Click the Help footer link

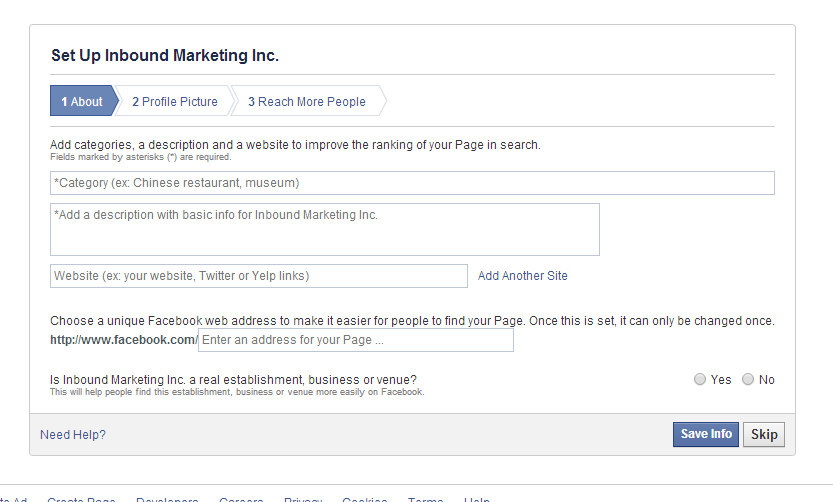pyautogui.click(x=477, y=499)
